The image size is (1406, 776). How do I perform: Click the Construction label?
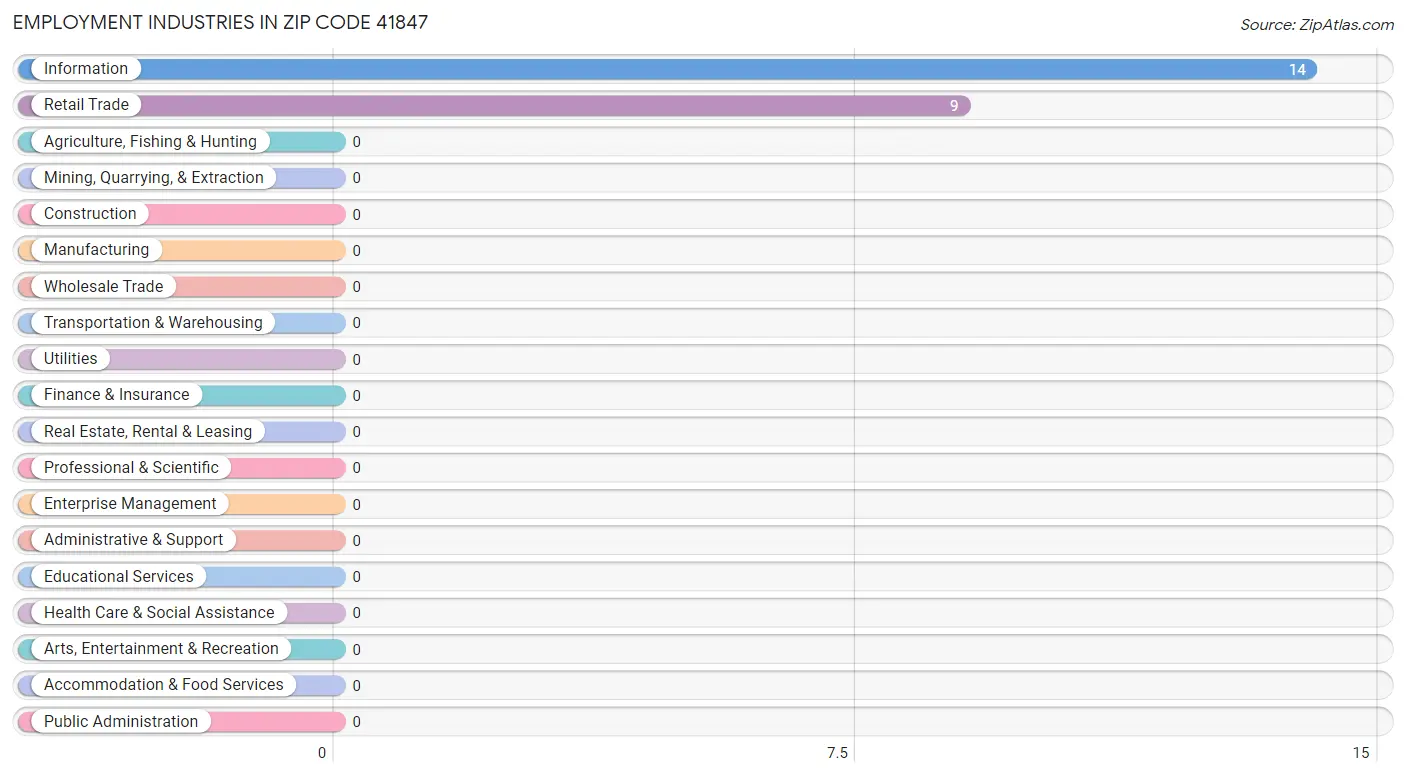90,214
